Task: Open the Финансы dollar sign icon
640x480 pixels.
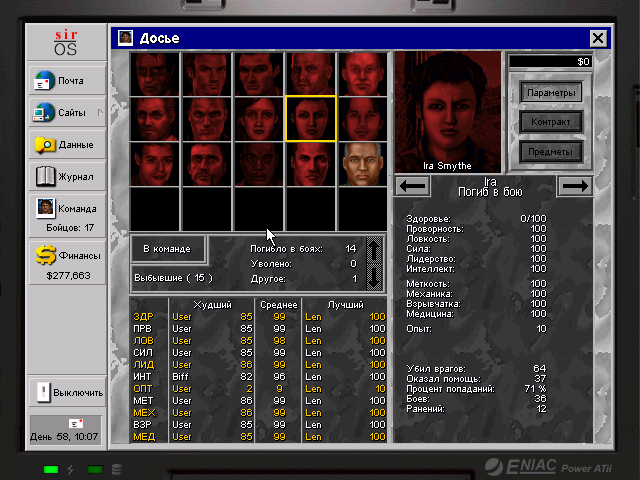Action: coord(46,255)
